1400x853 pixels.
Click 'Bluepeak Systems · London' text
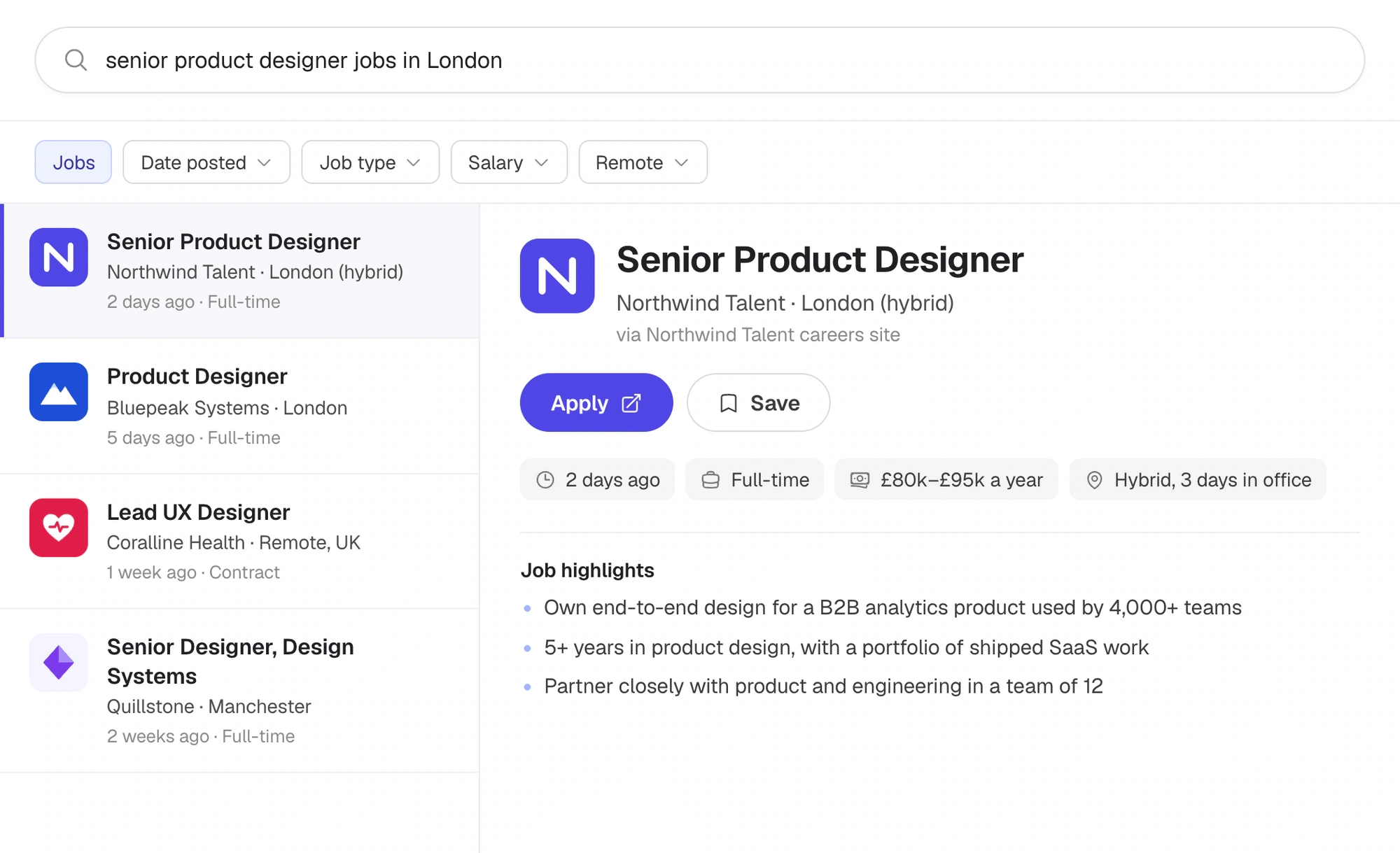[227, 407]
